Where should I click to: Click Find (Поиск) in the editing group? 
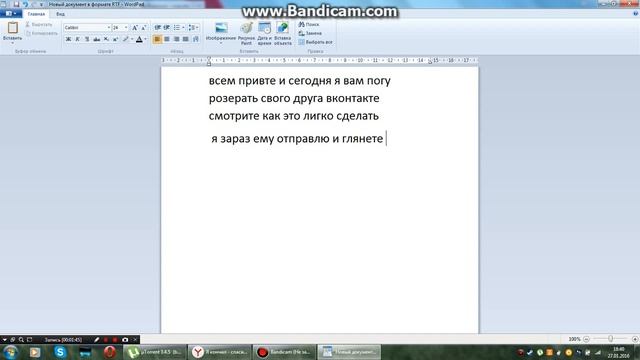[x=309, y=24]
